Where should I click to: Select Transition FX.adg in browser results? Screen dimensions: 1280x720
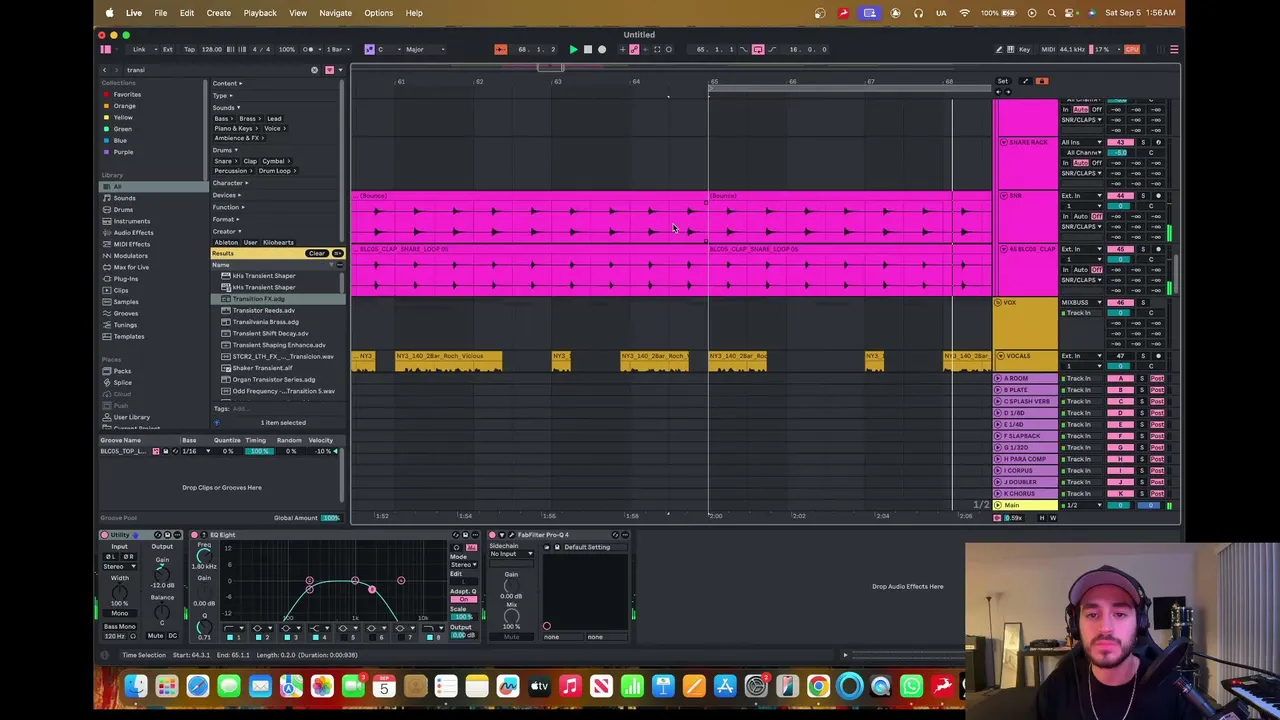click(x=259, y=299)
